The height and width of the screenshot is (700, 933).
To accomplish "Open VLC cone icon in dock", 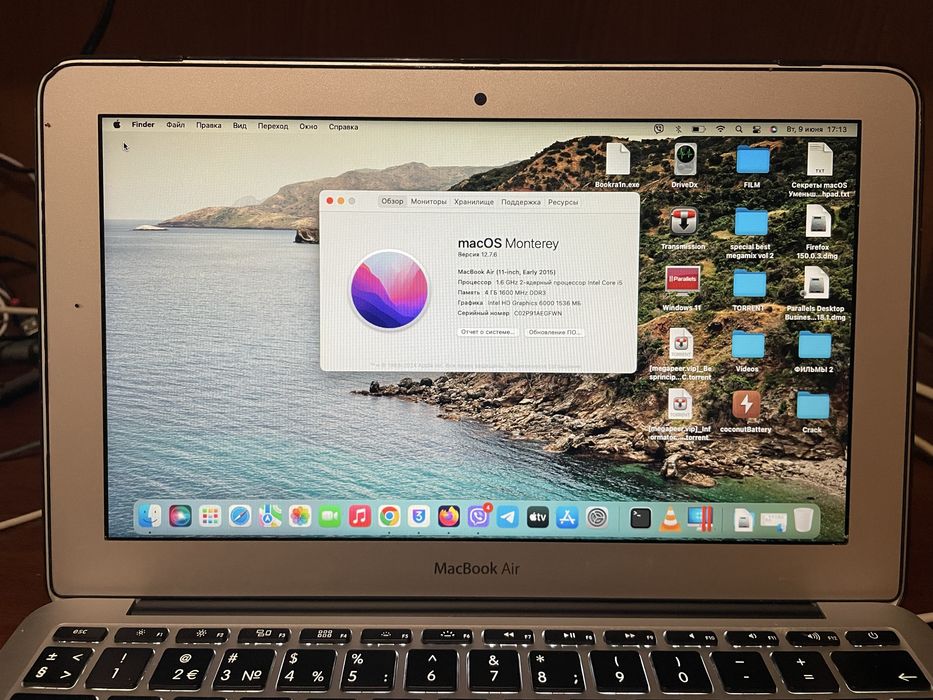I will tap(670, 519).
